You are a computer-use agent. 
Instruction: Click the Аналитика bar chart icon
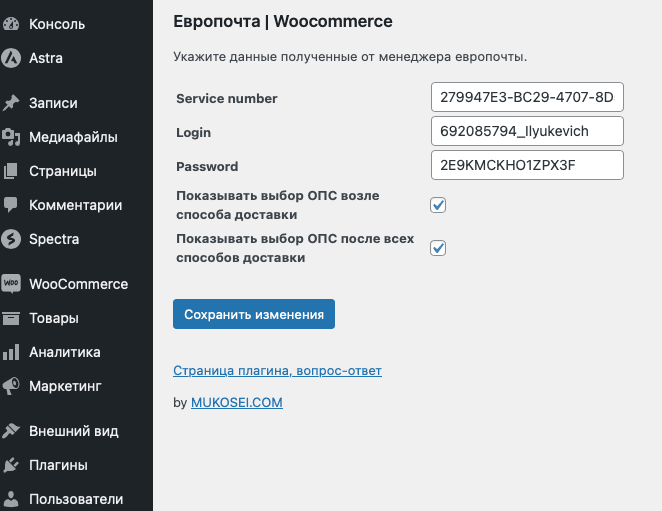coord(12,352)
